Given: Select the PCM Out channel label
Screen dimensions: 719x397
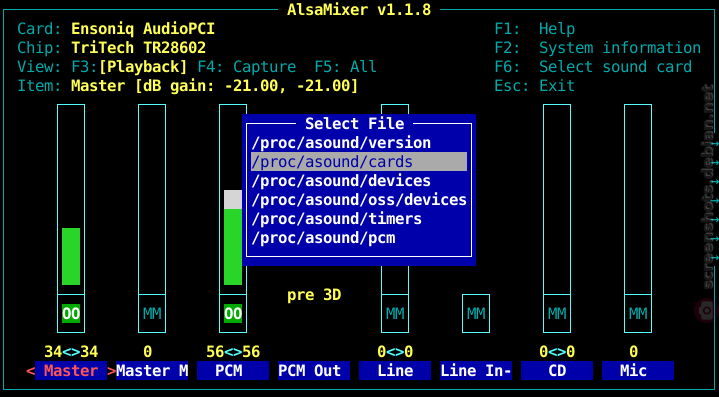Looking at the screenshot, I should click(314, 370).
